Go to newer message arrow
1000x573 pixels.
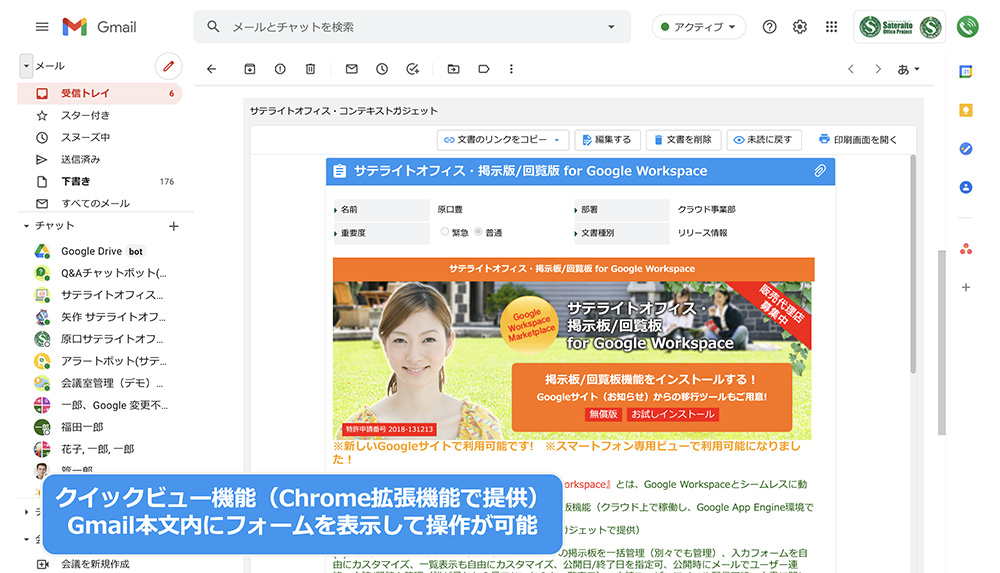pyautogui.click(x=851, y=69)
